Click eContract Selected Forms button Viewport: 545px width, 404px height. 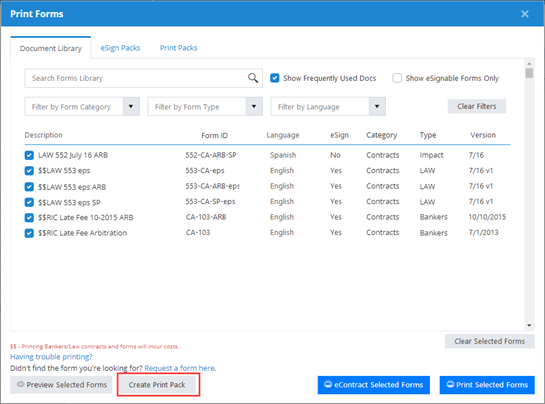374,385
